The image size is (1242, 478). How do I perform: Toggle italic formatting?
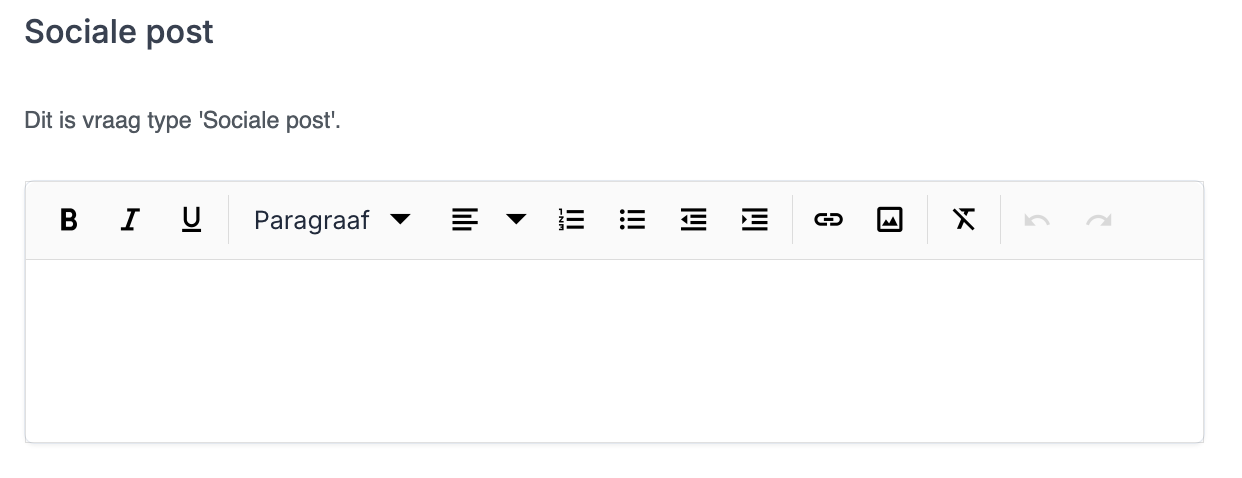[x=129, y=220]
